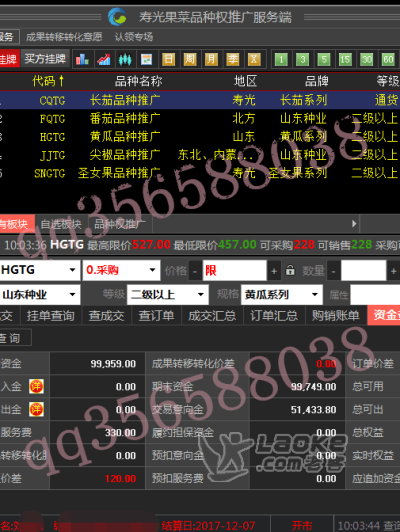
Task: Open the 0.采购 order type dropdown
Action: point(152,270)
